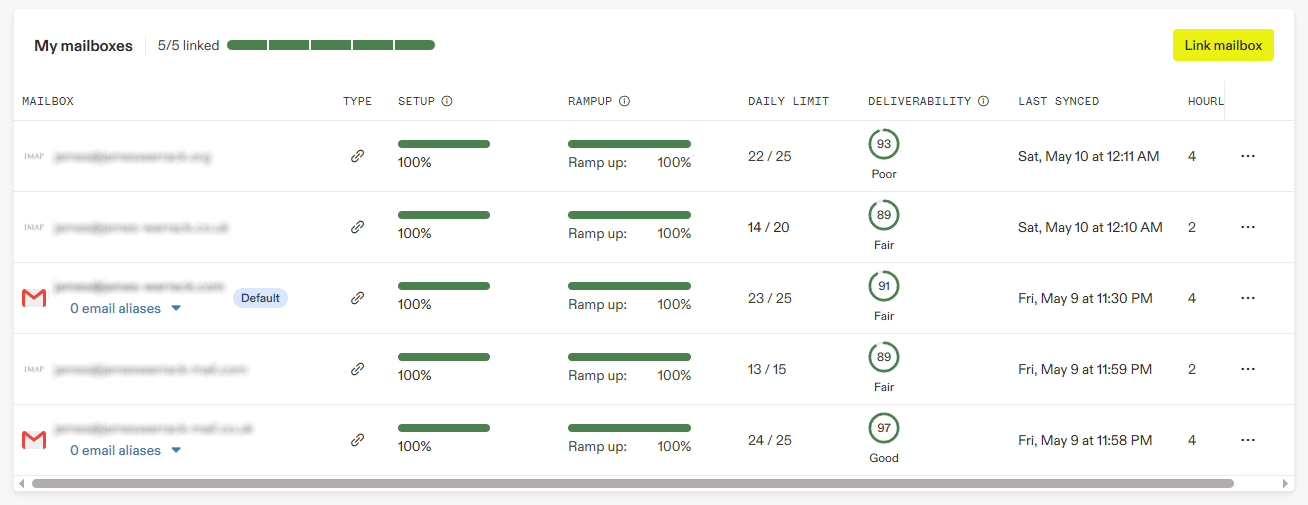This screenshot has height=505, width=1308.
Task: Click 'Sat, May 10 at 12:10 AM' sync time
Action: point(1090,227)
